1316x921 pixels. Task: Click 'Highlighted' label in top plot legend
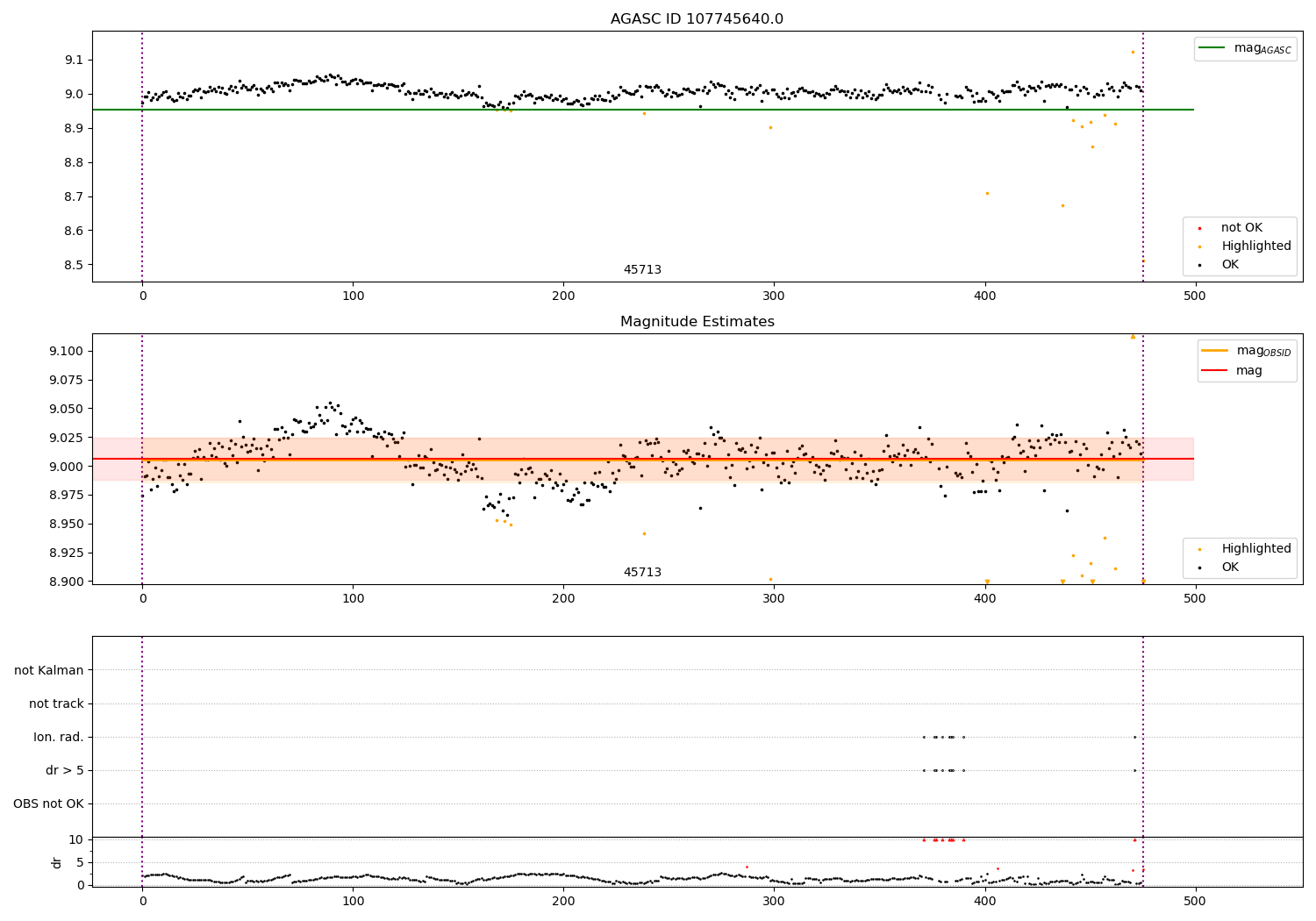tap(1256, 246)
